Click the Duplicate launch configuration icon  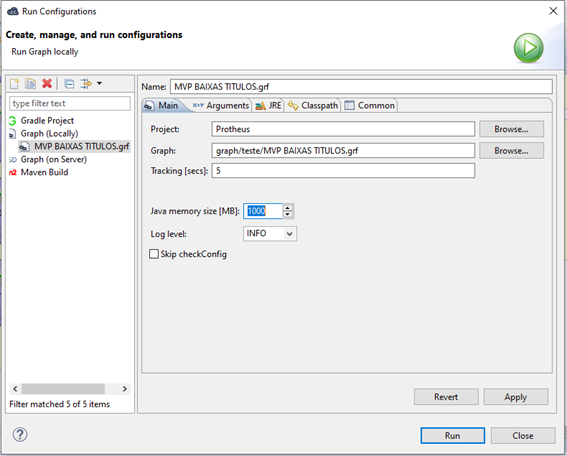tap(30, 84)
